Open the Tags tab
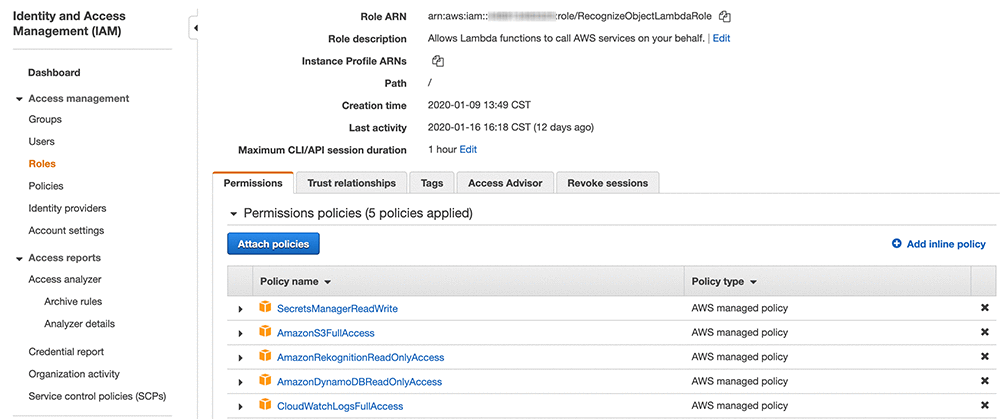Screen dimensions: 1000x419 click(x=432, y=183)
